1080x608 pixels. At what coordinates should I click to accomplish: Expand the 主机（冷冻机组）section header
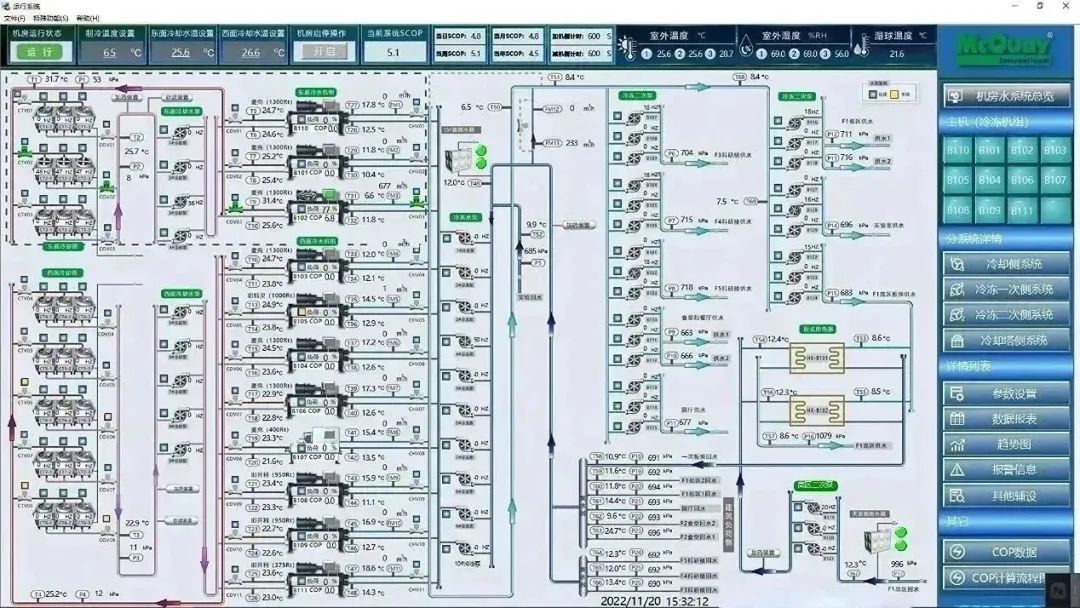coord(986,122)
